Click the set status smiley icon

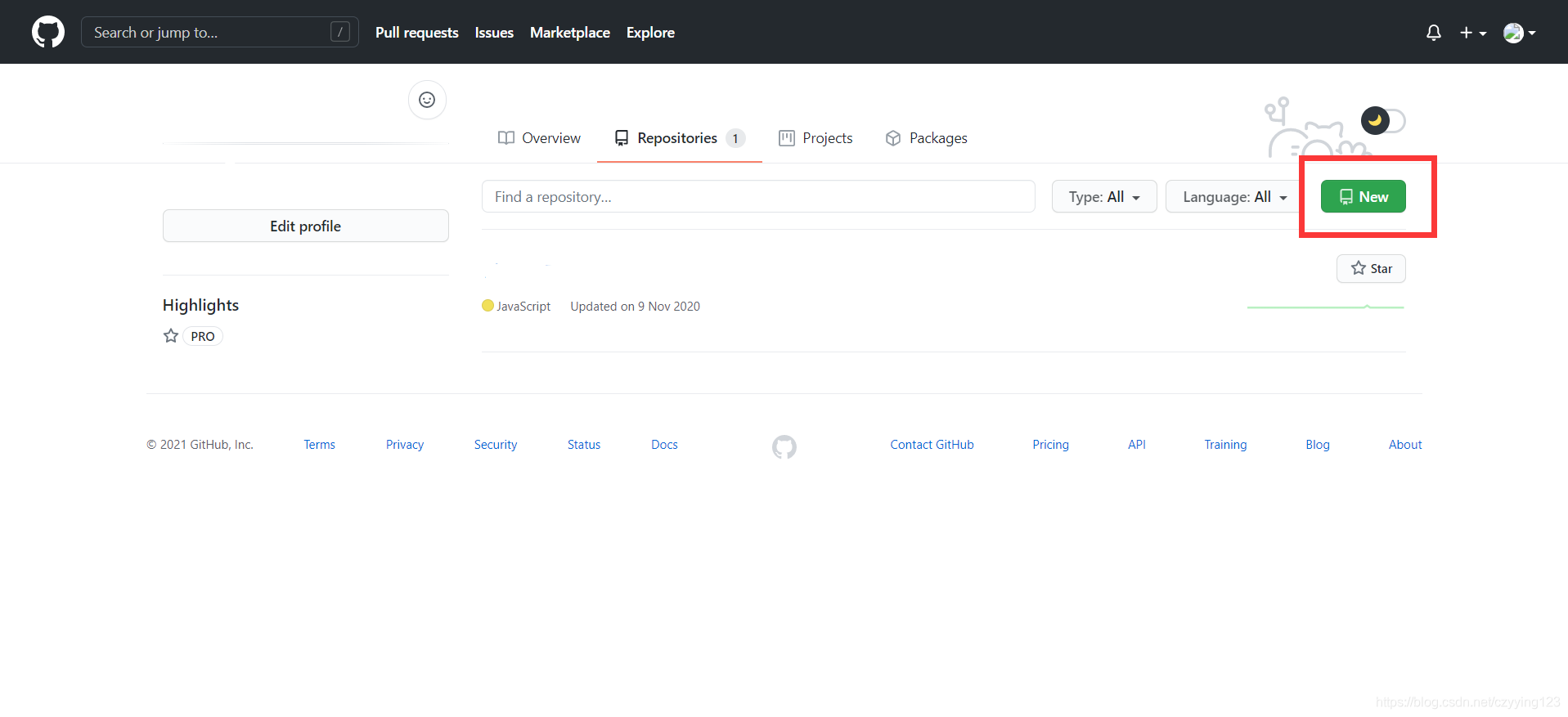427,100
